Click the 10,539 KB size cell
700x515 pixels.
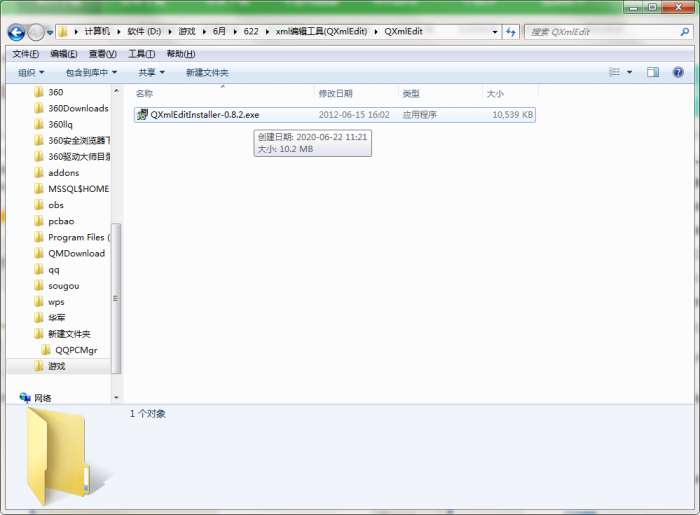click(x=512, y=115)
